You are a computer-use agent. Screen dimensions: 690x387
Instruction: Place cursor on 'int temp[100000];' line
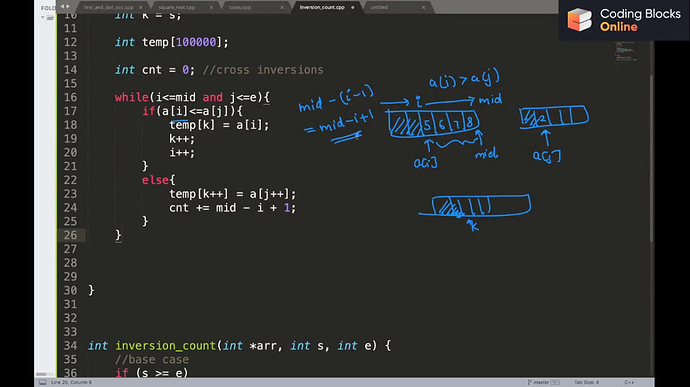click(172, 42)
